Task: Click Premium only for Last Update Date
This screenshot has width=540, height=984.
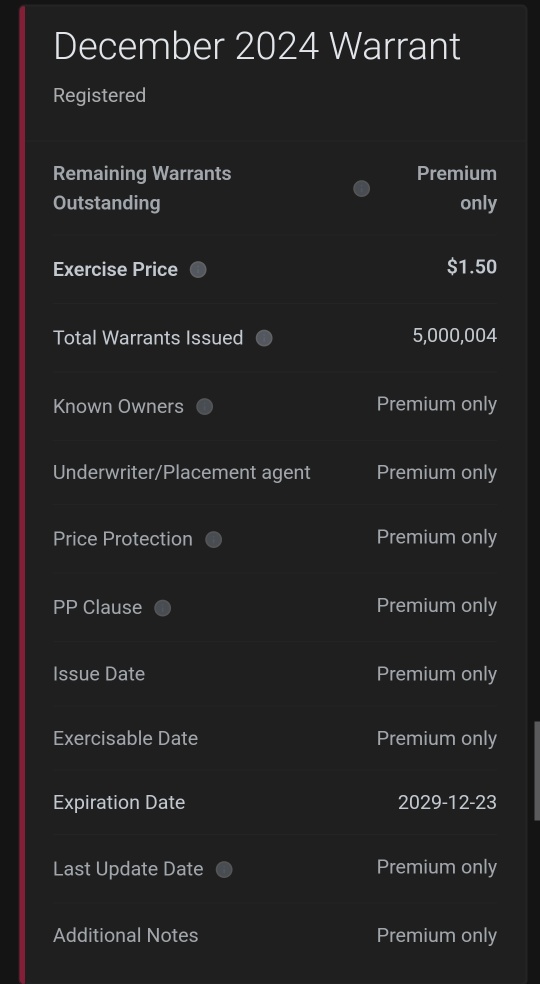Action: pos(436,867)
